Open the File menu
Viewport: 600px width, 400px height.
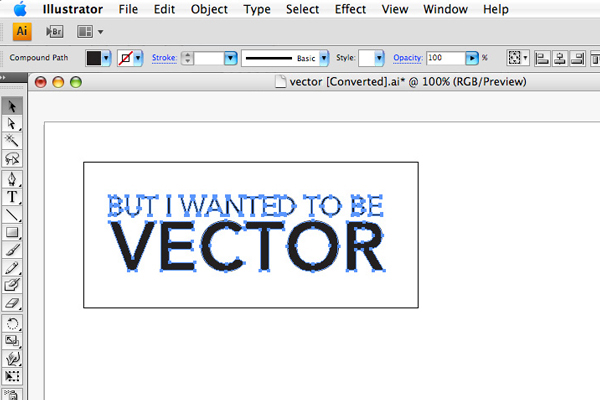(x=128, y=9)
